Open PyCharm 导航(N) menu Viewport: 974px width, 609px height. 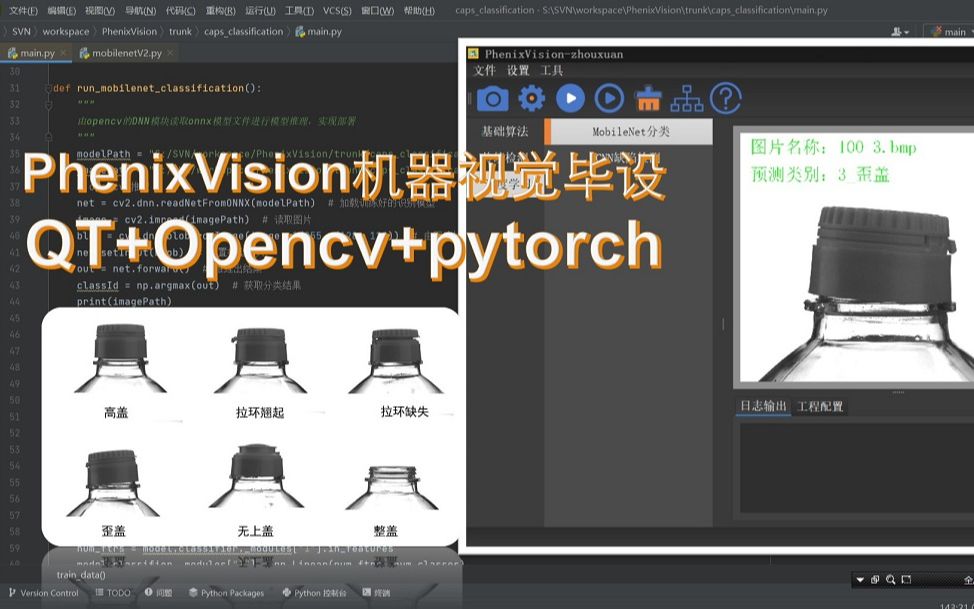pyautogui.click(x=140, y=11)
